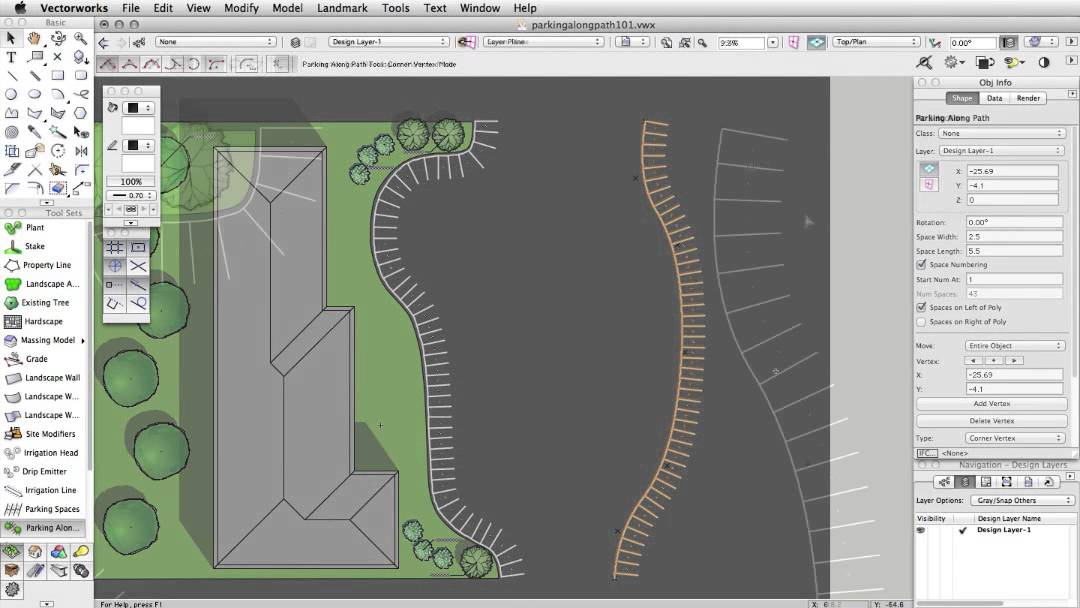The image size is (1080, 608).
Task: Click the previous view back arrow
Action: (x=103, y=43)
